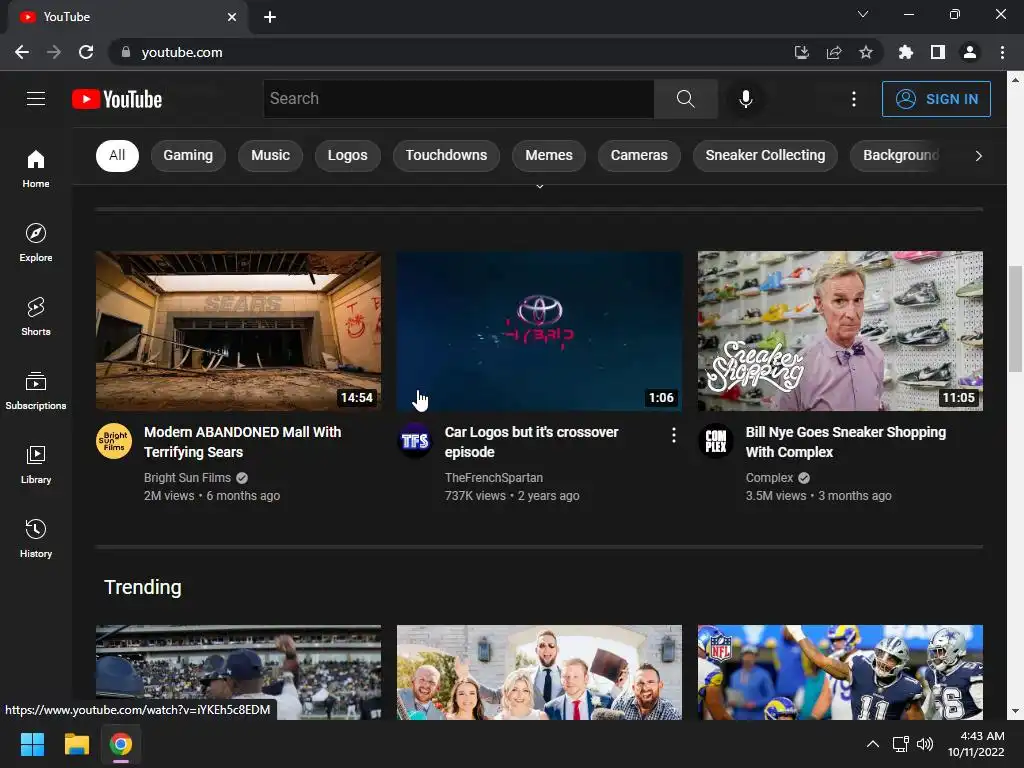Play Toyota hybrid logo thumbnail
This screenshot has height=768, width=1024.
[x=539, y=331]
